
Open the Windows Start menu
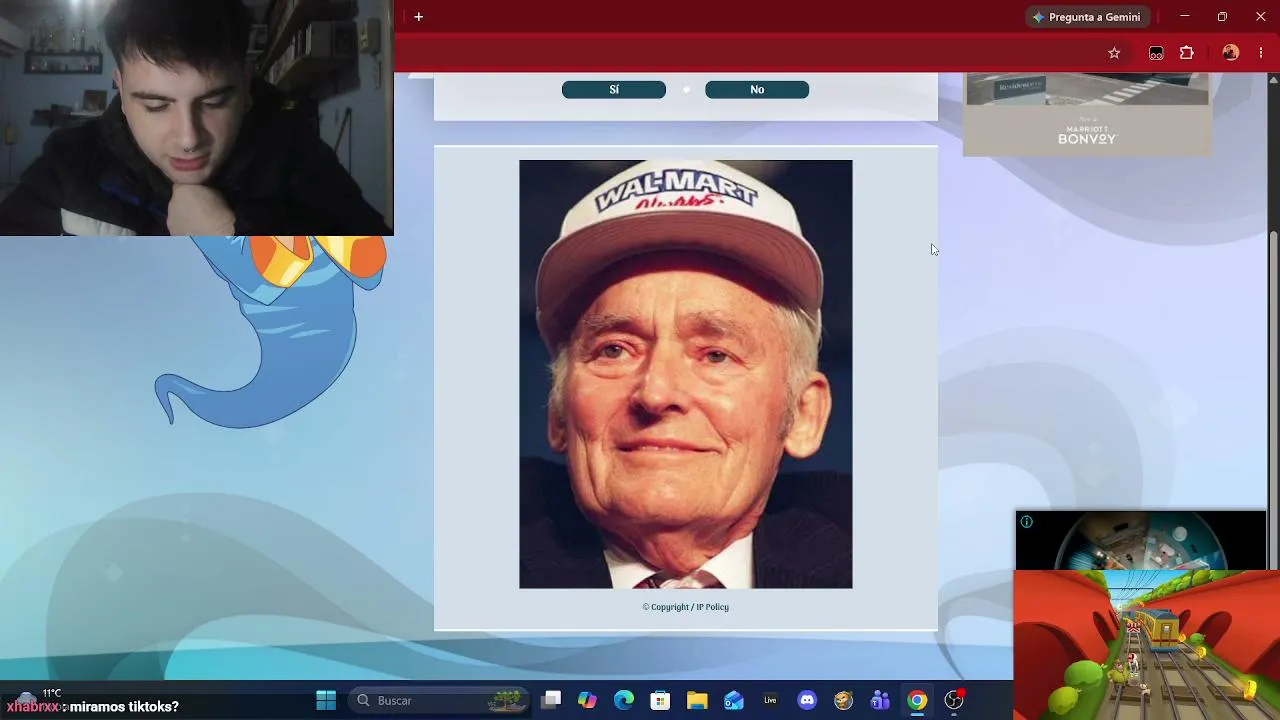326,700
